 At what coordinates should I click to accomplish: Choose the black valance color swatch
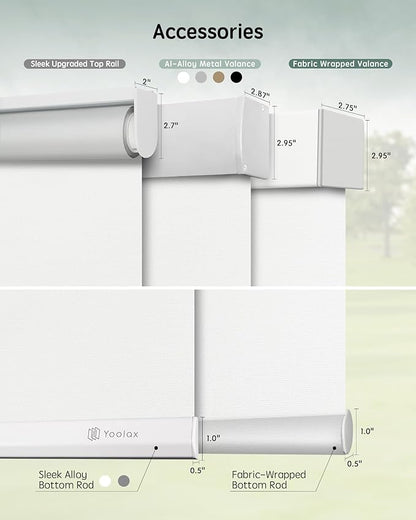(236, 77)
